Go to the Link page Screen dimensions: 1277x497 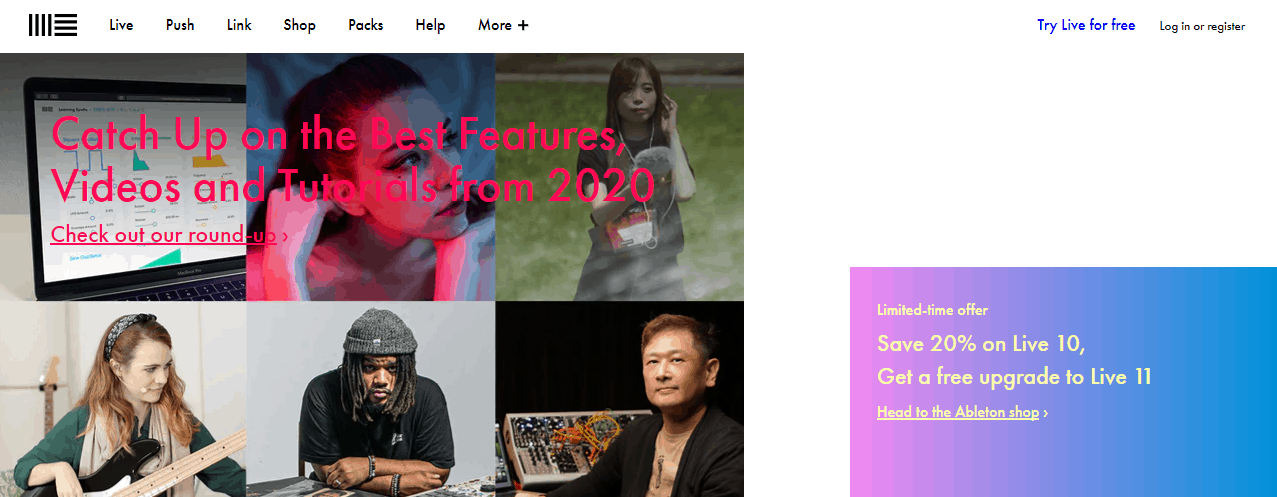pyautogui.click(x=239, y=25)
